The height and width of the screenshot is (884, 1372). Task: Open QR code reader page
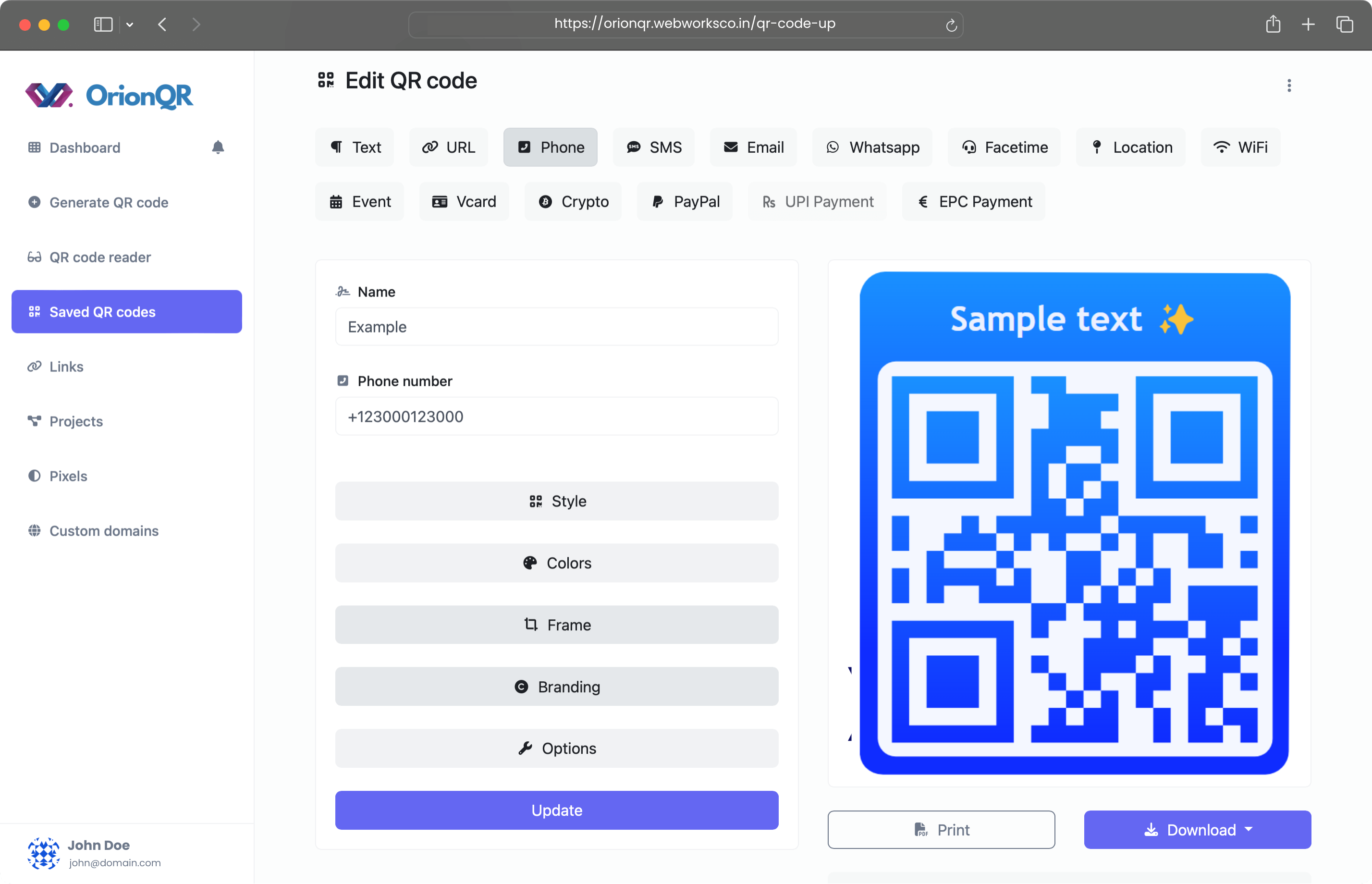89,257
